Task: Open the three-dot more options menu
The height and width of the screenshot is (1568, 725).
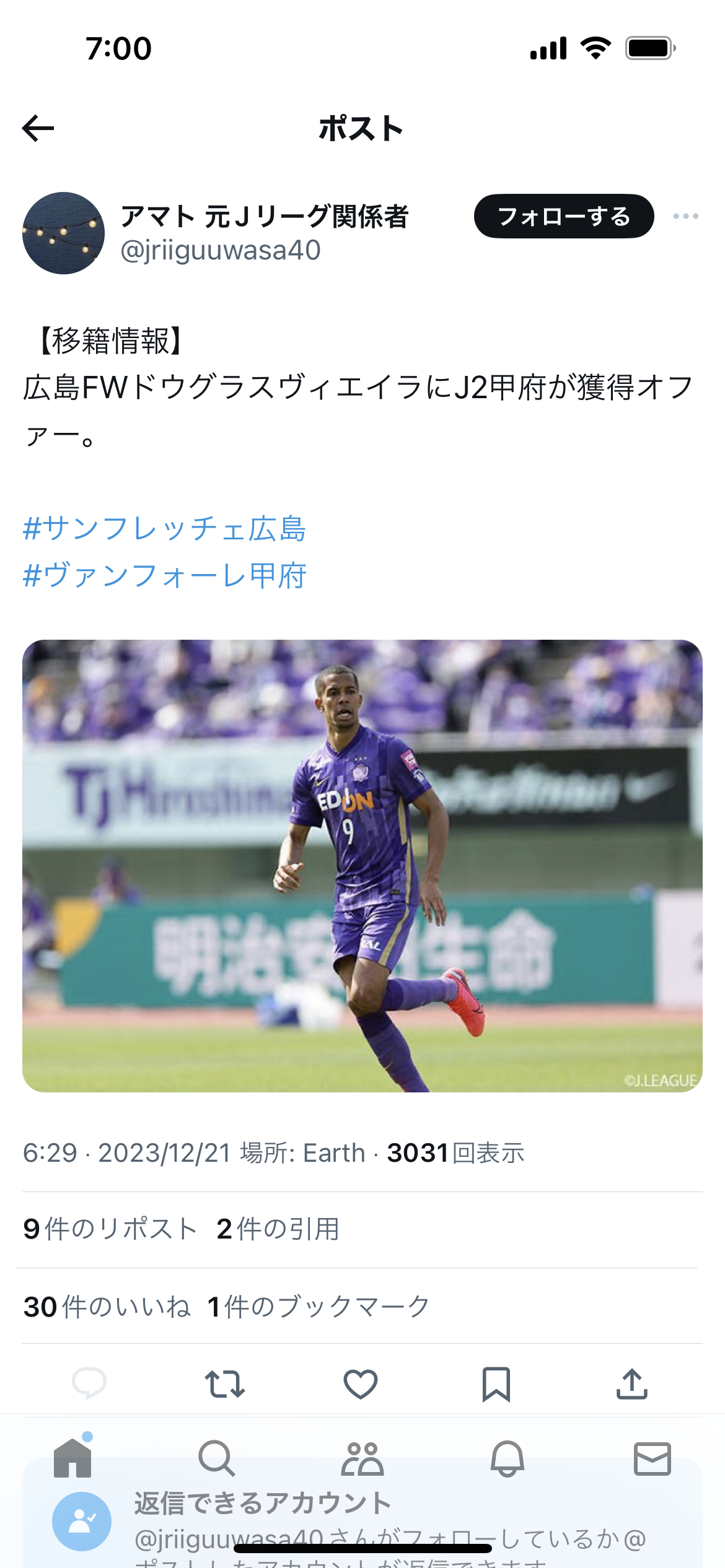Action: click(x=686, y=216)
